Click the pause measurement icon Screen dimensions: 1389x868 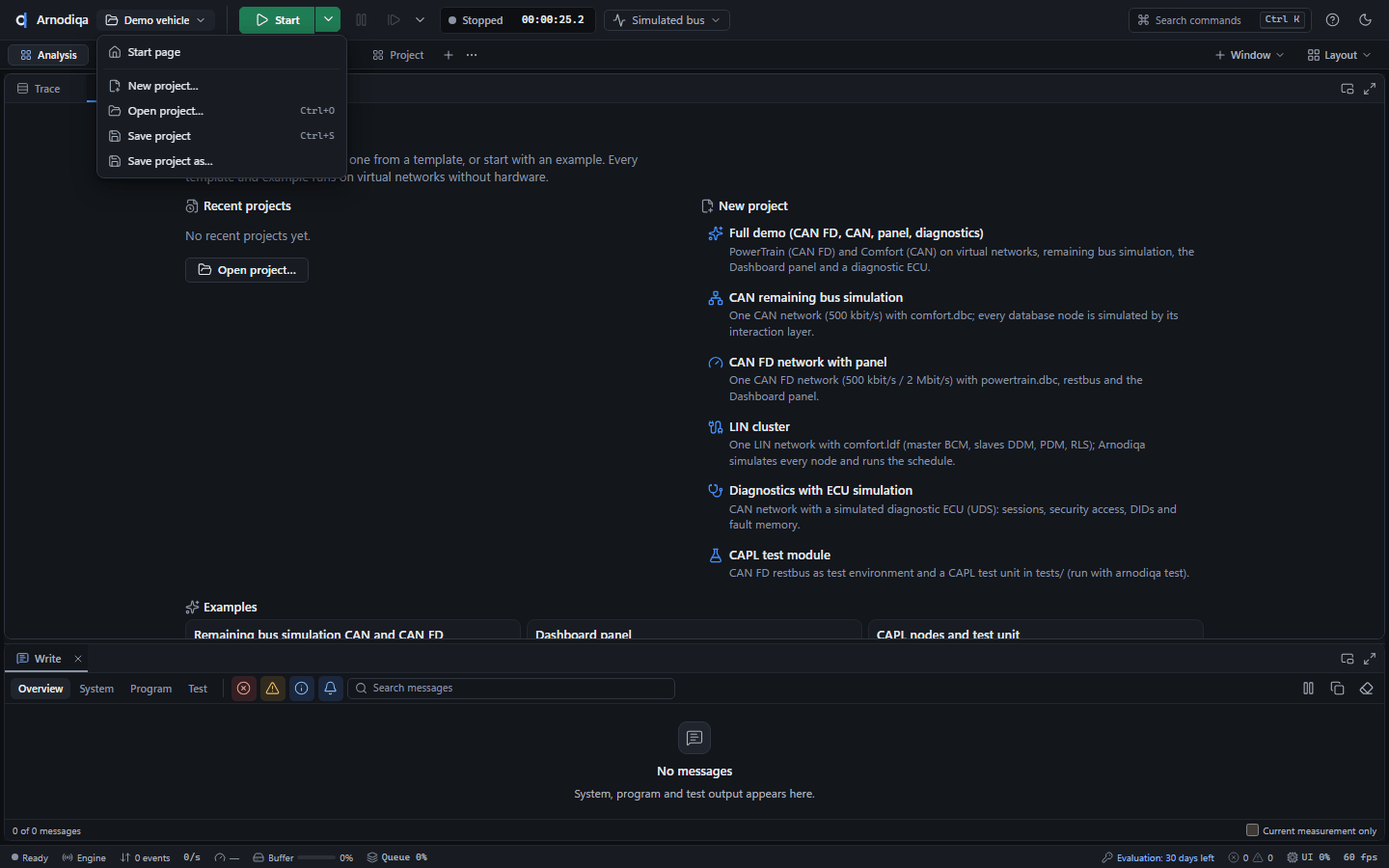point(362,20)
